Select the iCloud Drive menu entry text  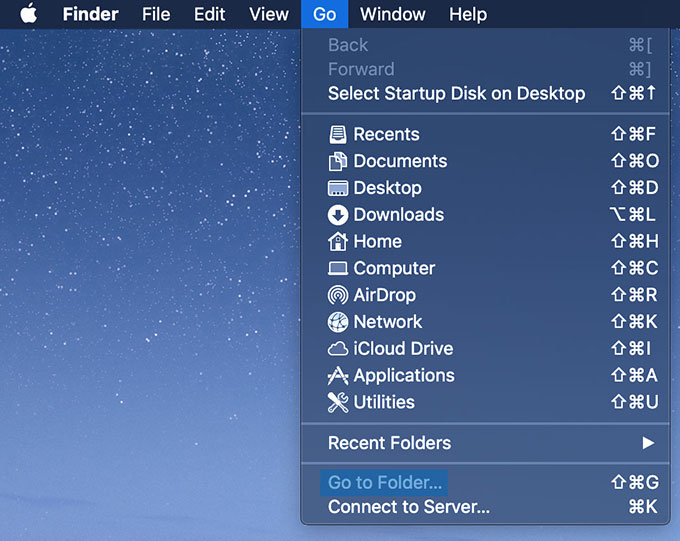(403, 349)
